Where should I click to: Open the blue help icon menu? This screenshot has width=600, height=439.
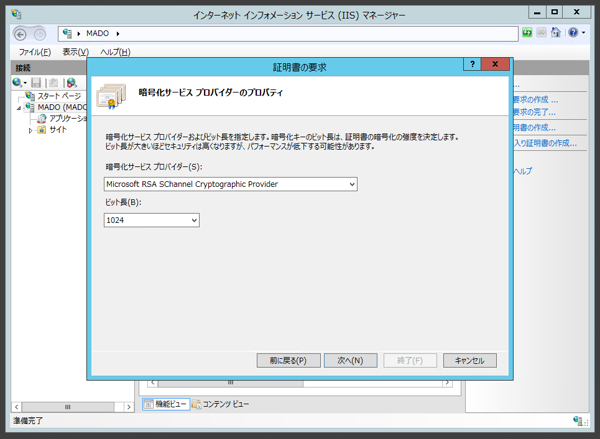pos(573,33)
